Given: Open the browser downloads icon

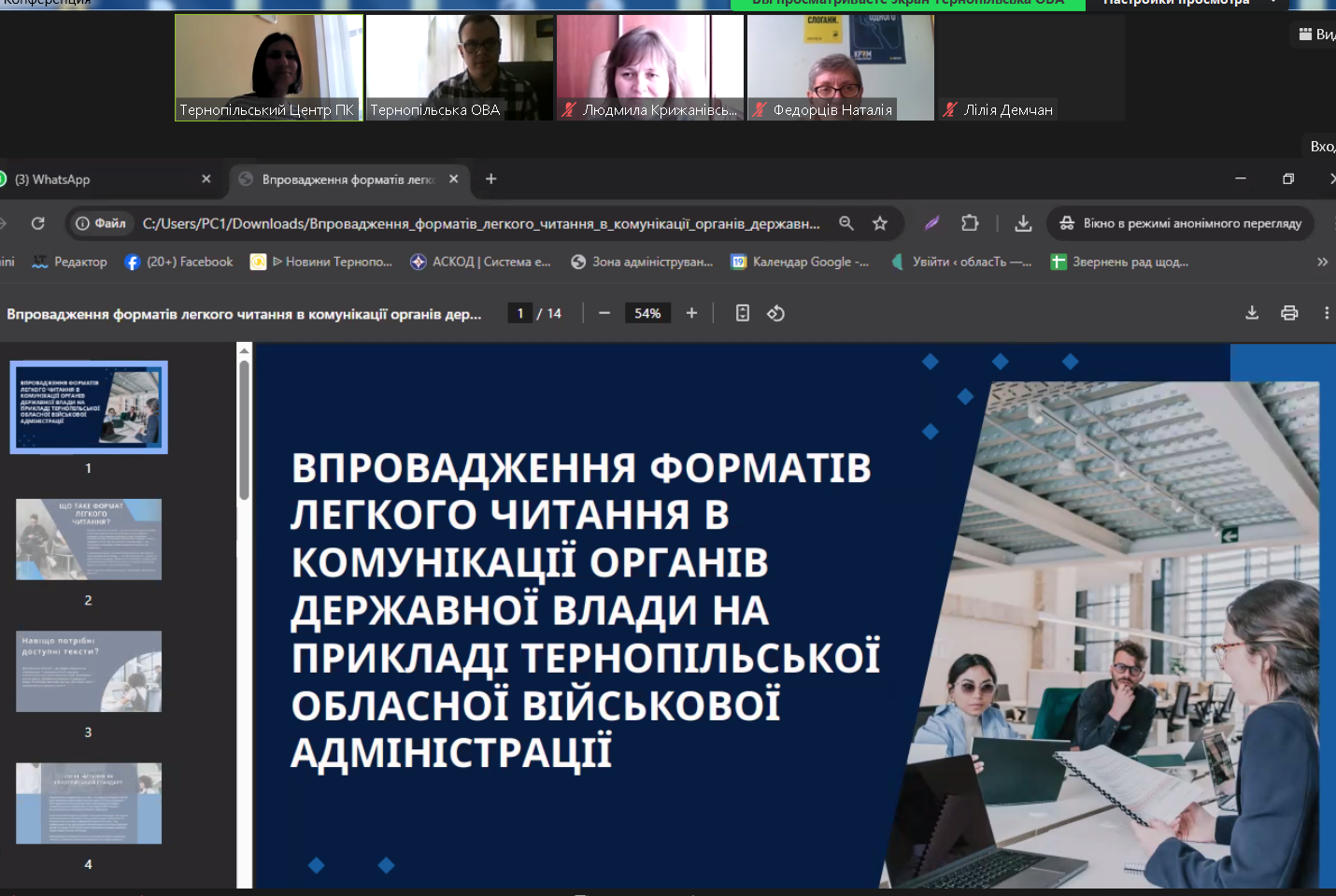Looking at the screenshot, I should point(1023,223).
